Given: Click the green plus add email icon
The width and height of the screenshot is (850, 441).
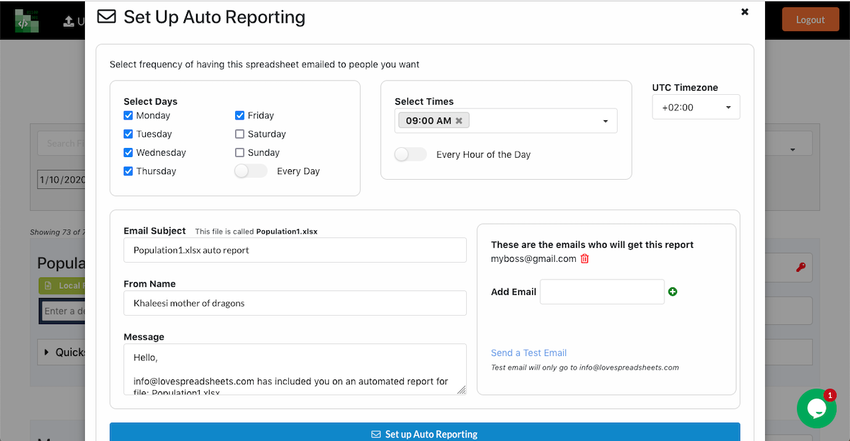Looking at the screenshot, I should click(x=672, y=292).
